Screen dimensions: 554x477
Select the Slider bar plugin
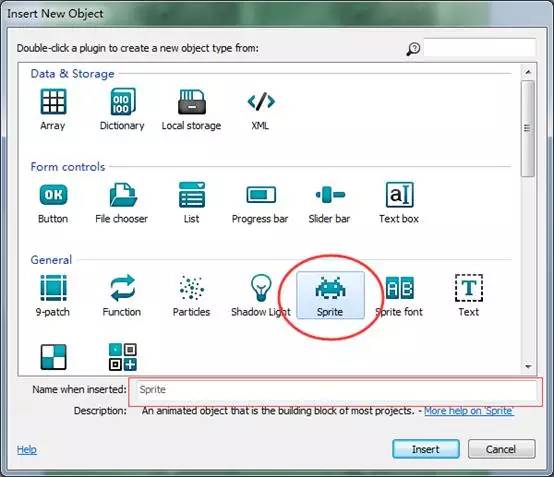tap(330, 195)
